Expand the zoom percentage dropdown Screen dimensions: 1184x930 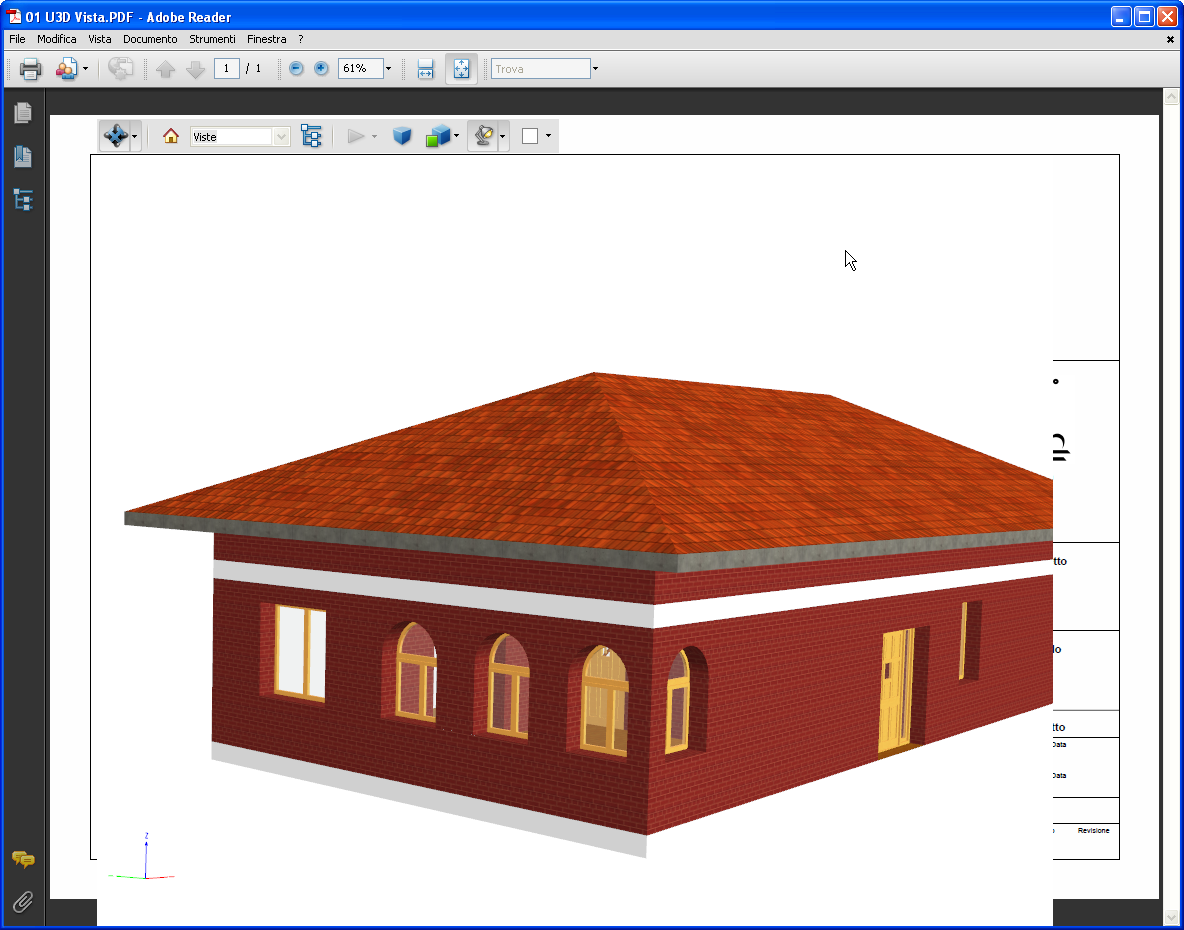tap(388, 68)
